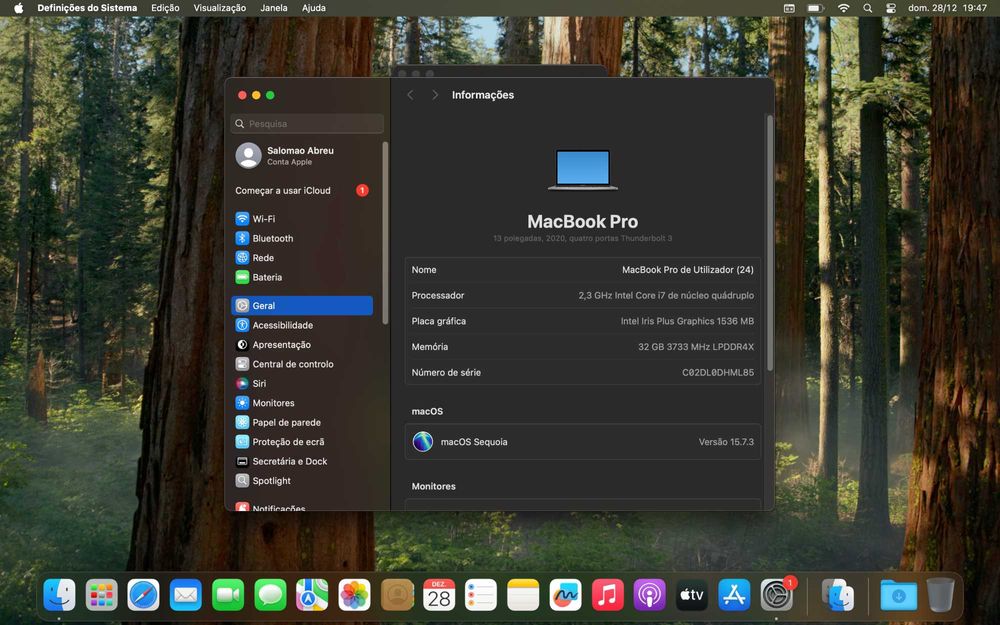This screenshot has width=1000, height=625.
Task: Open Wi-Fi settings in the sidebar
Action: pyautogui.click(x=302, y=219)
